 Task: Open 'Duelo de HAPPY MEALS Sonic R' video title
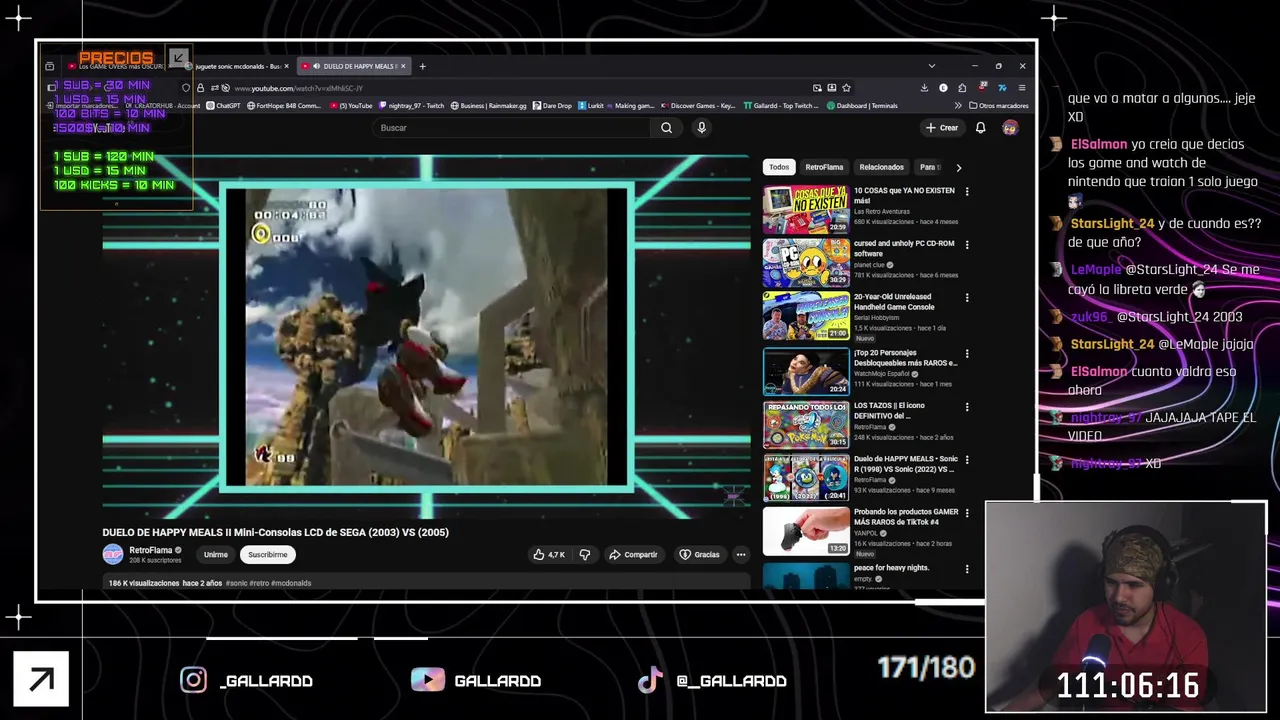(x=905, y=464)
